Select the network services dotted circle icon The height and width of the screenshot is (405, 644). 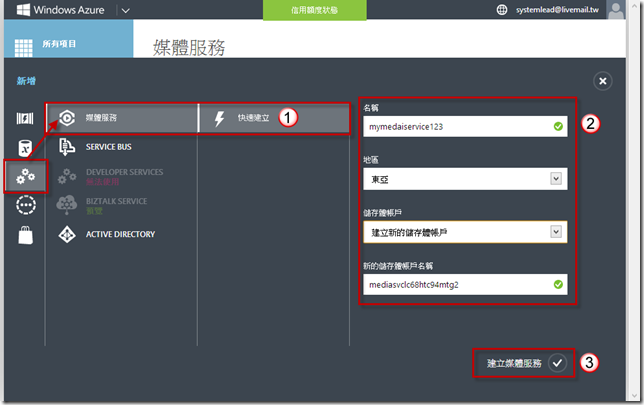26,205
